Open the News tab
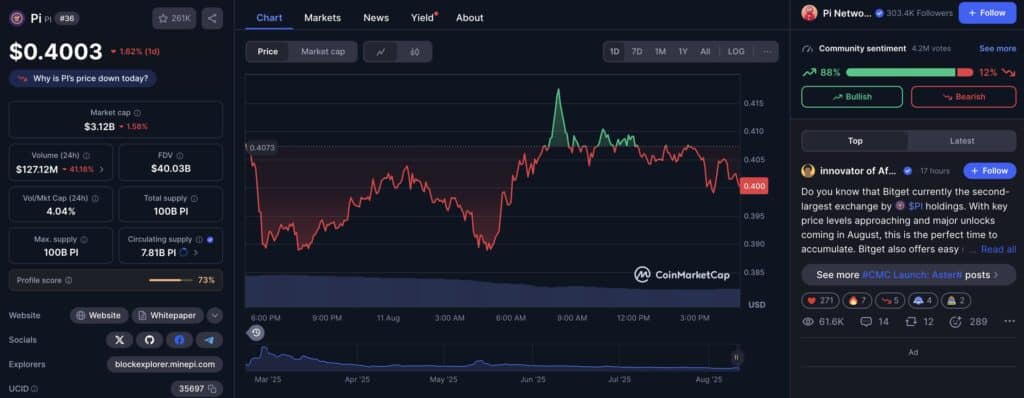The image size is (1024, 398). tap(376, 18)
